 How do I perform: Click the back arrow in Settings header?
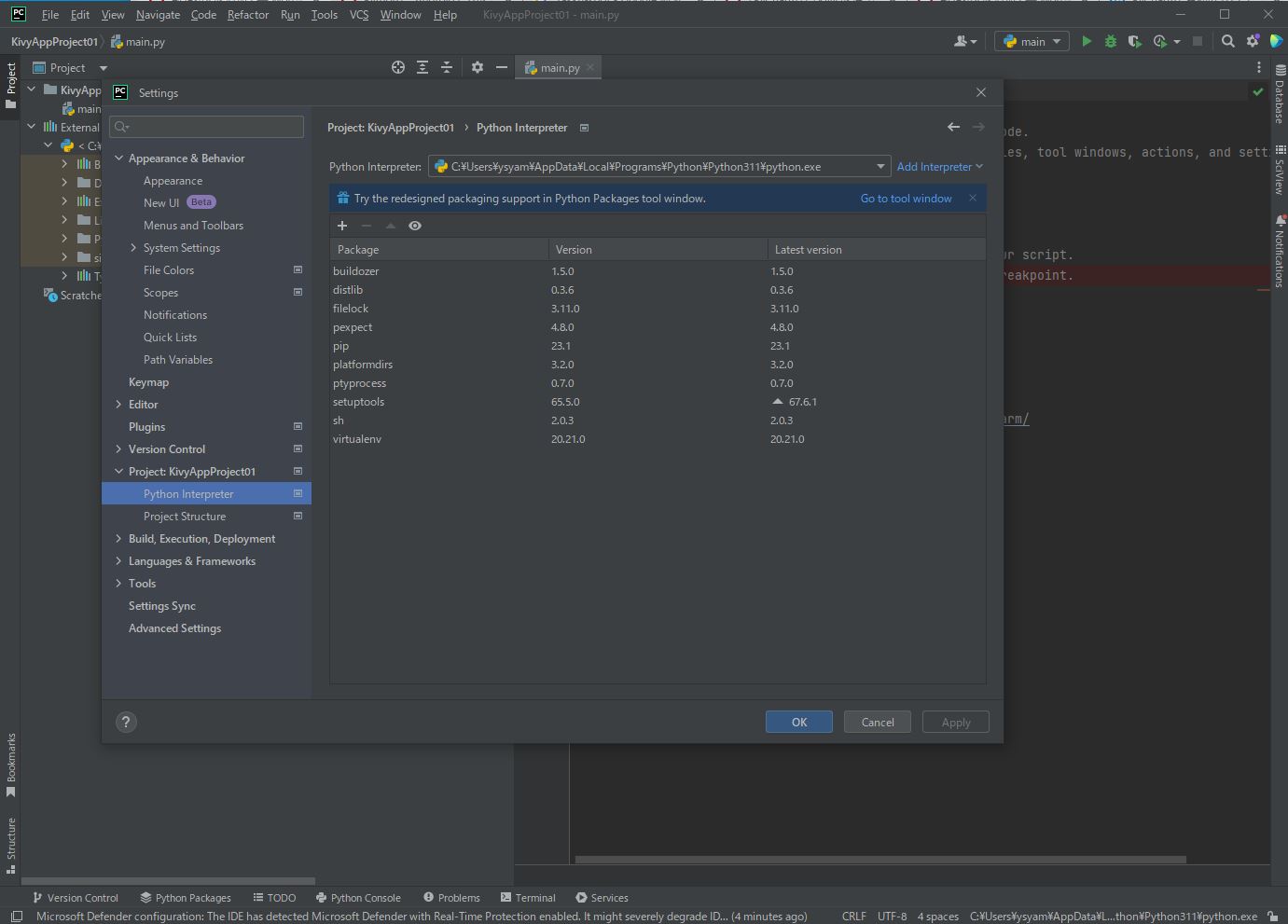(953, 127)
